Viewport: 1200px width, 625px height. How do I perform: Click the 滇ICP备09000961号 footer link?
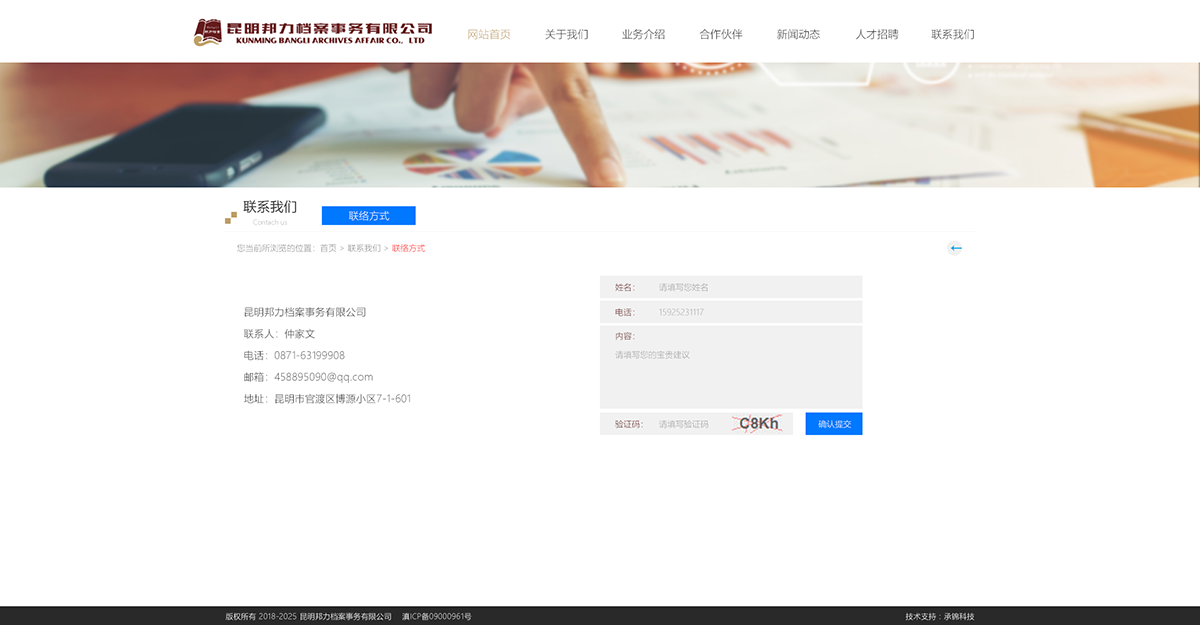coord(437,616)
